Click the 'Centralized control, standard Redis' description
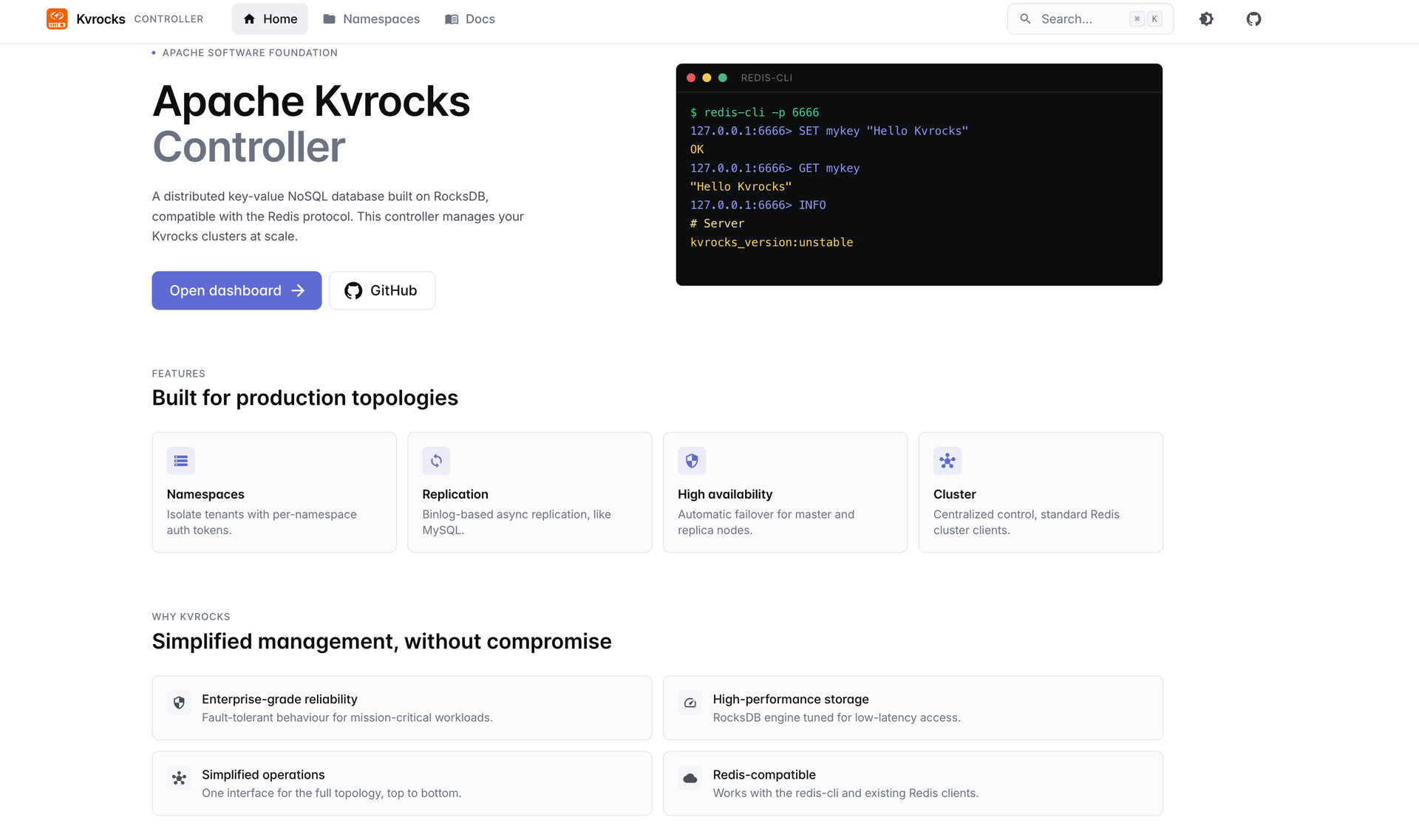Image resolution: width=1419 pixels, height=840 pixels. click(x=1027, y=522)
